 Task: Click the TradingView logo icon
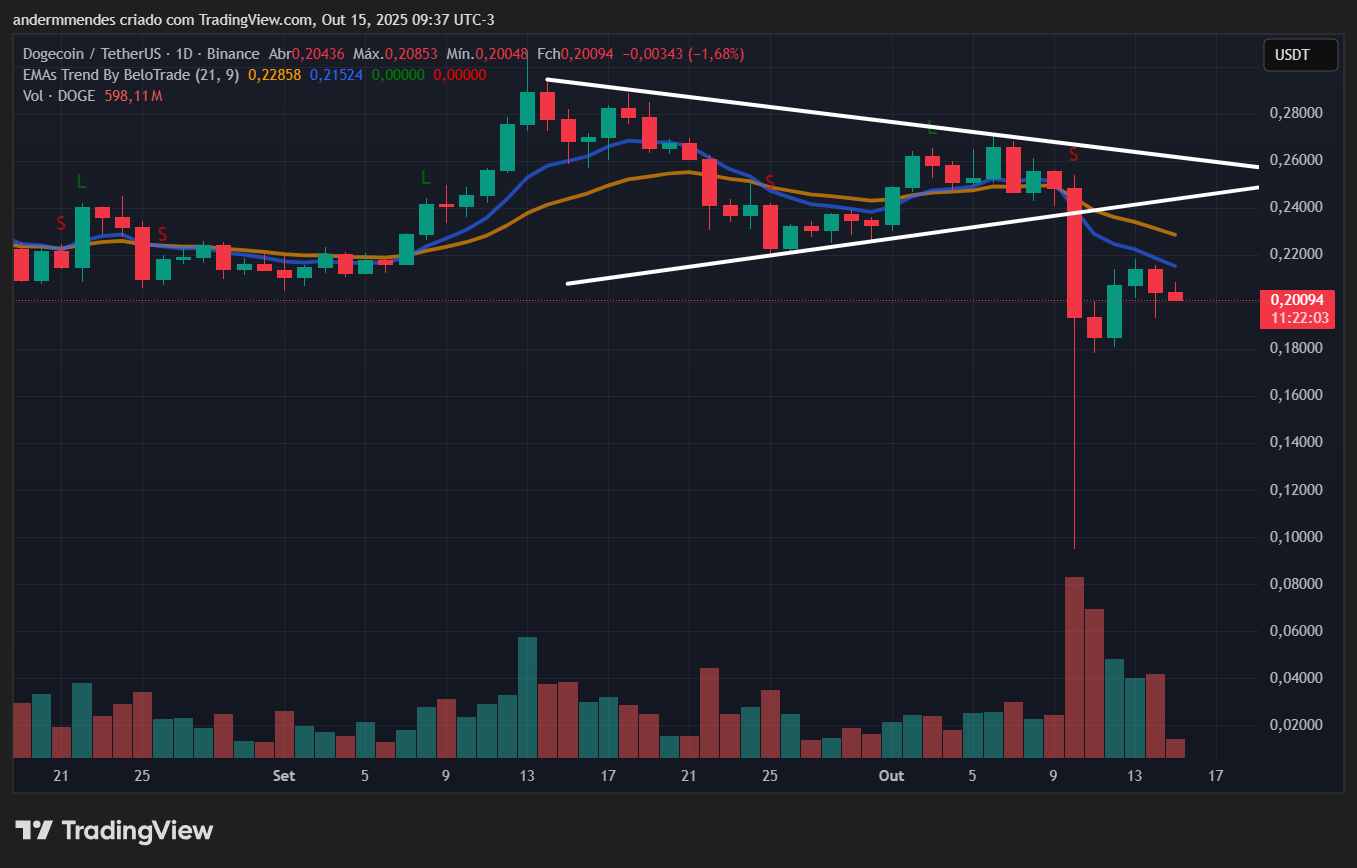33,830
